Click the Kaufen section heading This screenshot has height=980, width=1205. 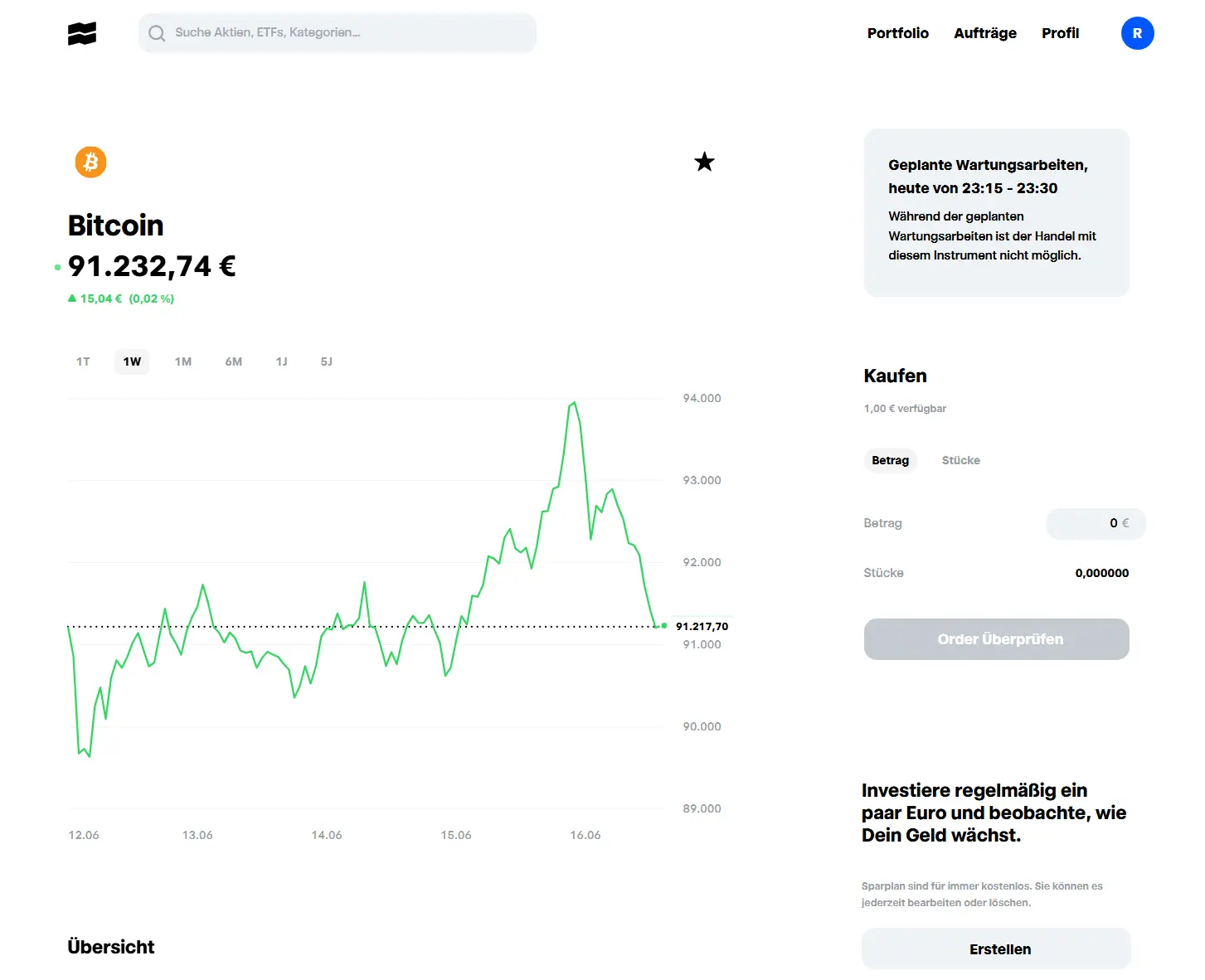coord(895,376)
